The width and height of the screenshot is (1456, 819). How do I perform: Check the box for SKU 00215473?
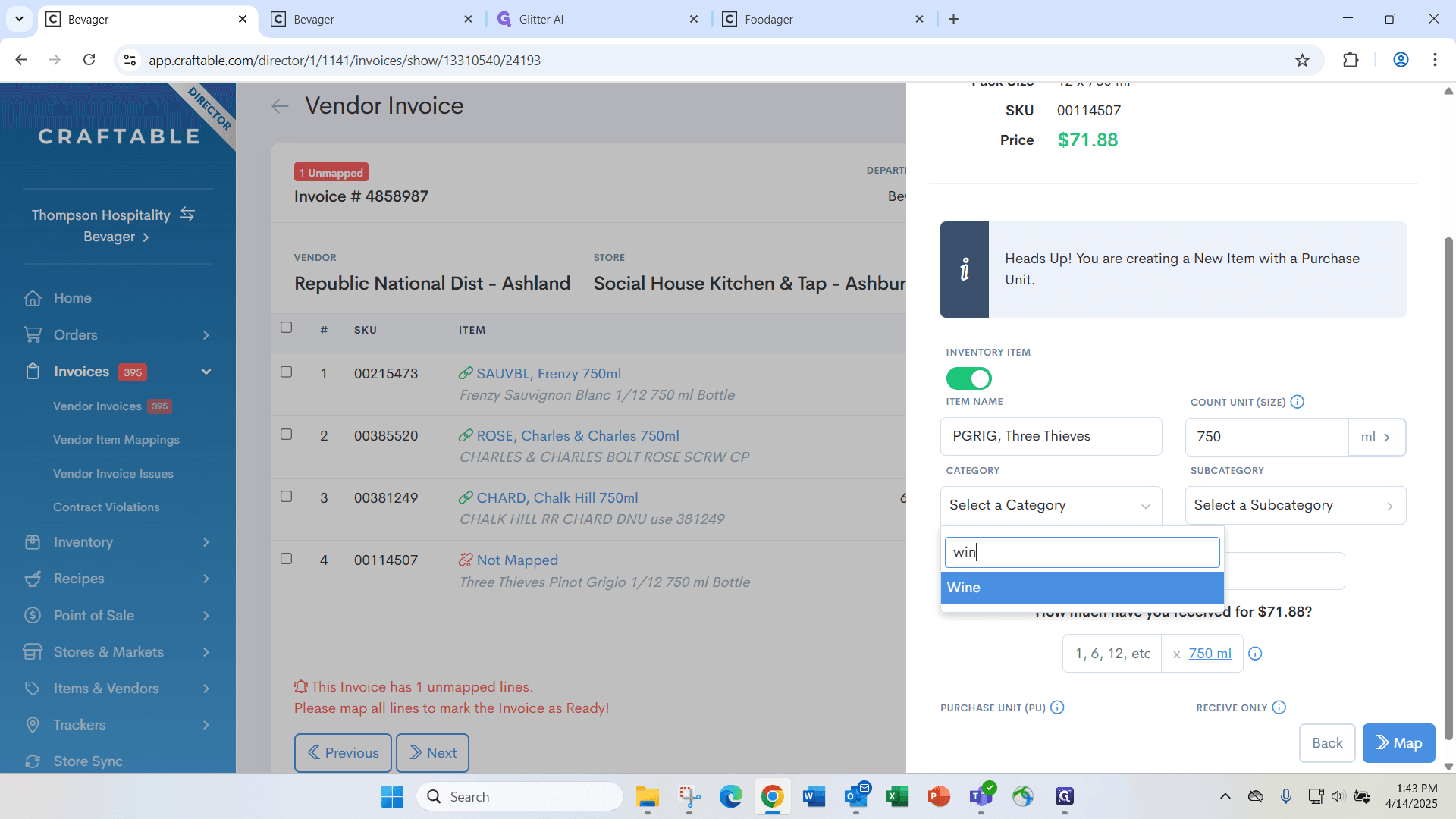click(x=286, y=372)
